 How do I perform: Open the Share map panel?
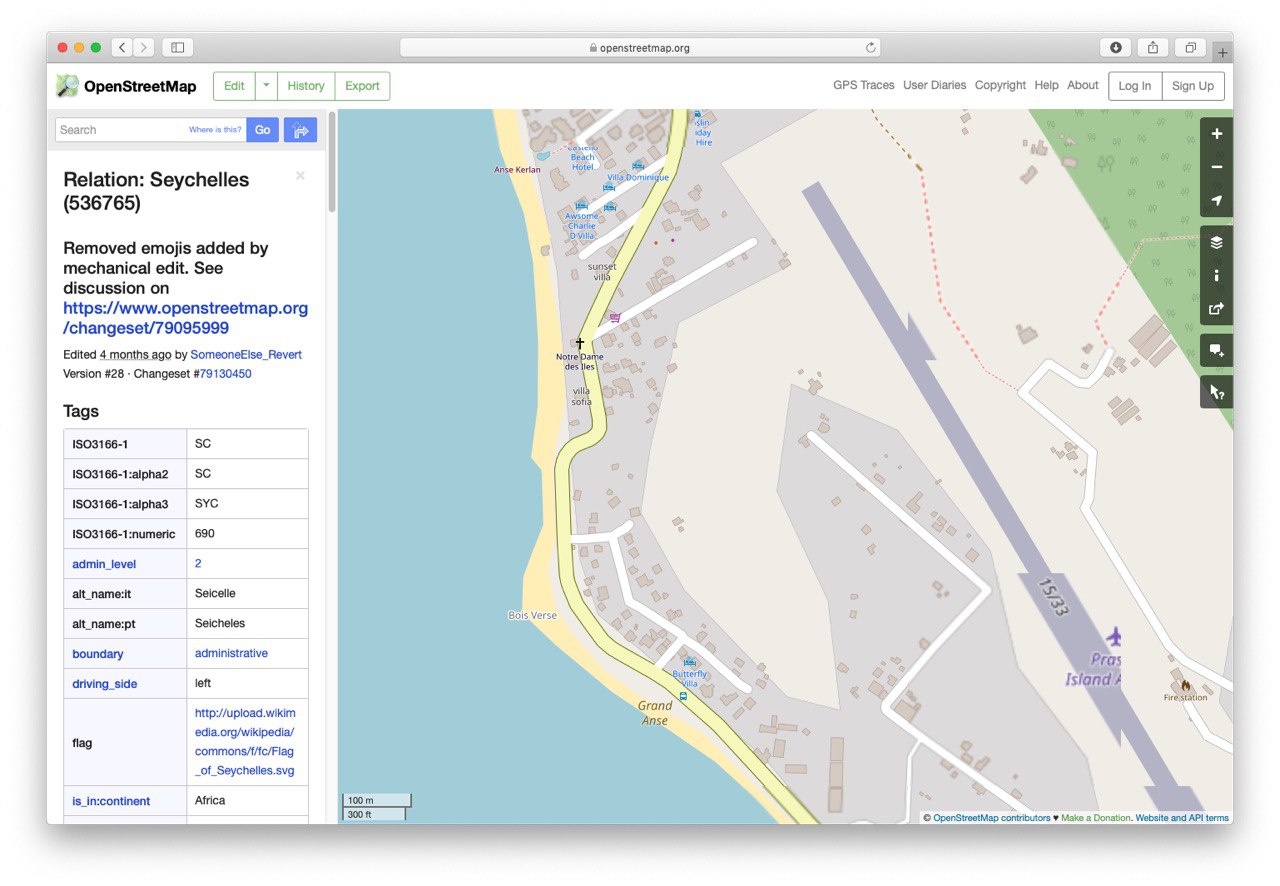[1216, 309]
